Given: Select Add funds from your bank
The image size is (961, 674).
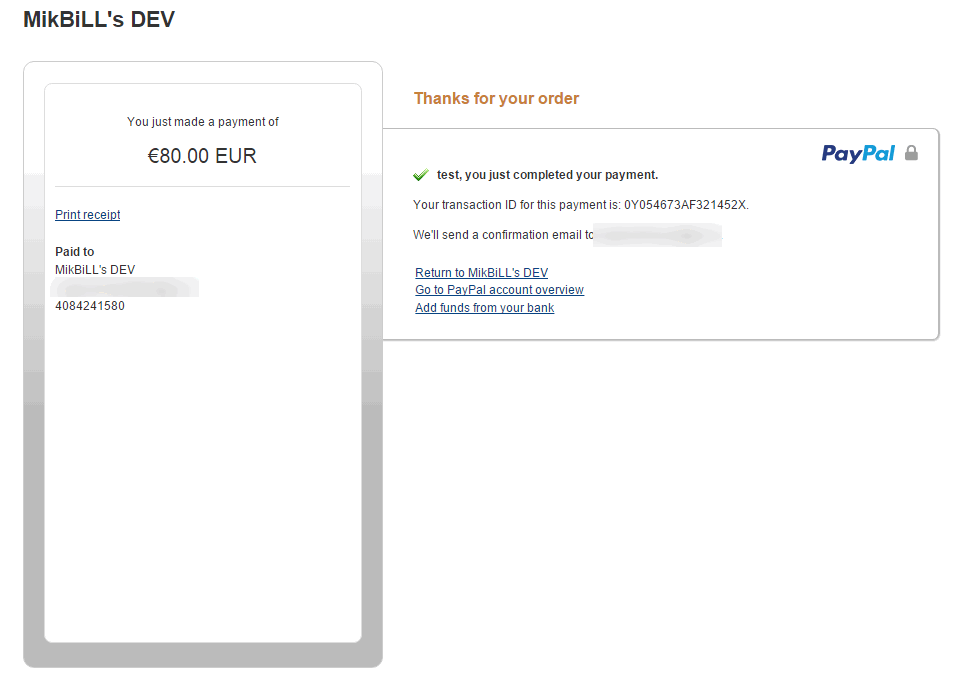Looking at the screenshot, I should pyautogui.click(x=484, y=308).
